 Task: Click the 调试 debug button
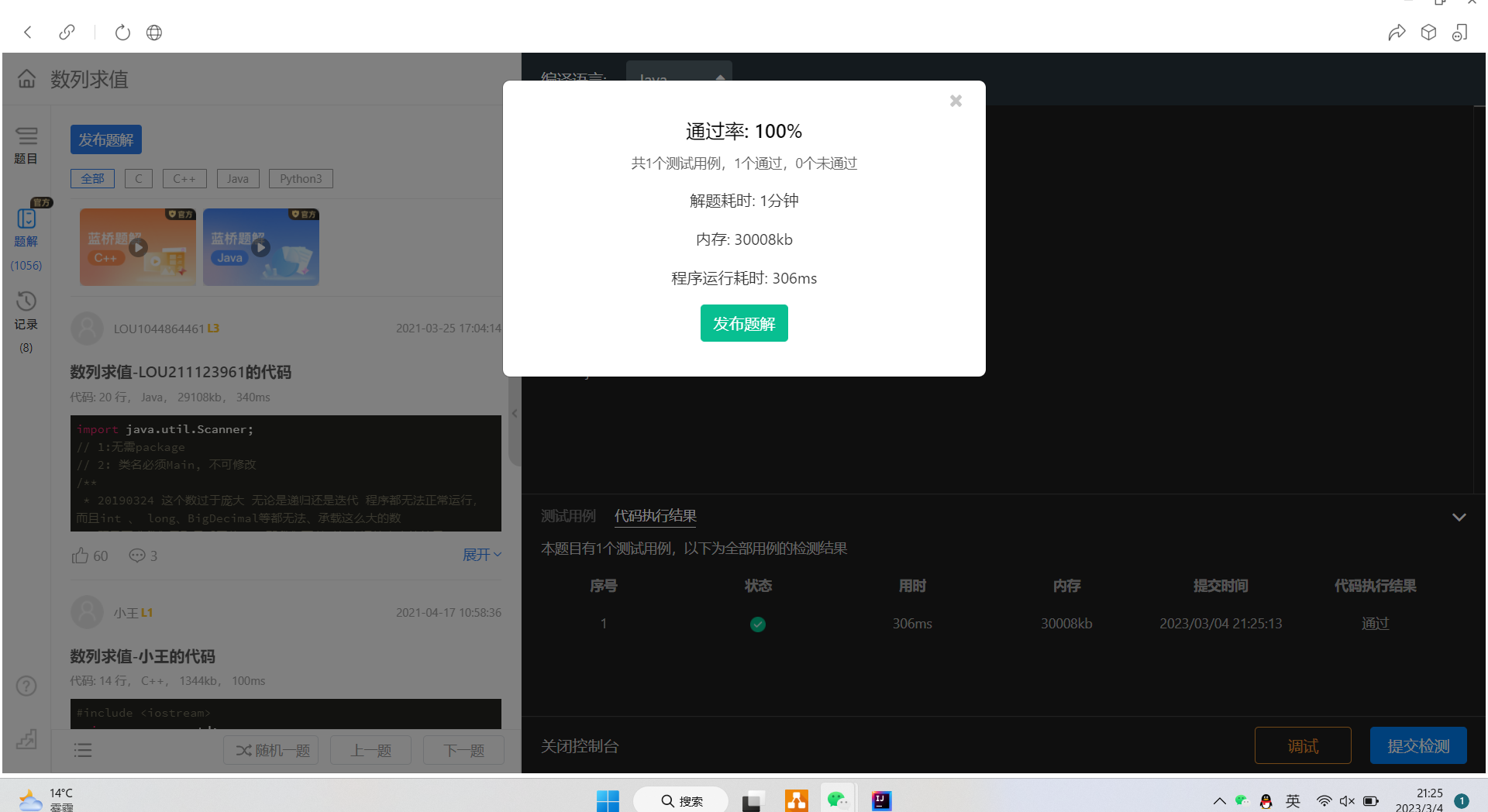(1303, 745)
